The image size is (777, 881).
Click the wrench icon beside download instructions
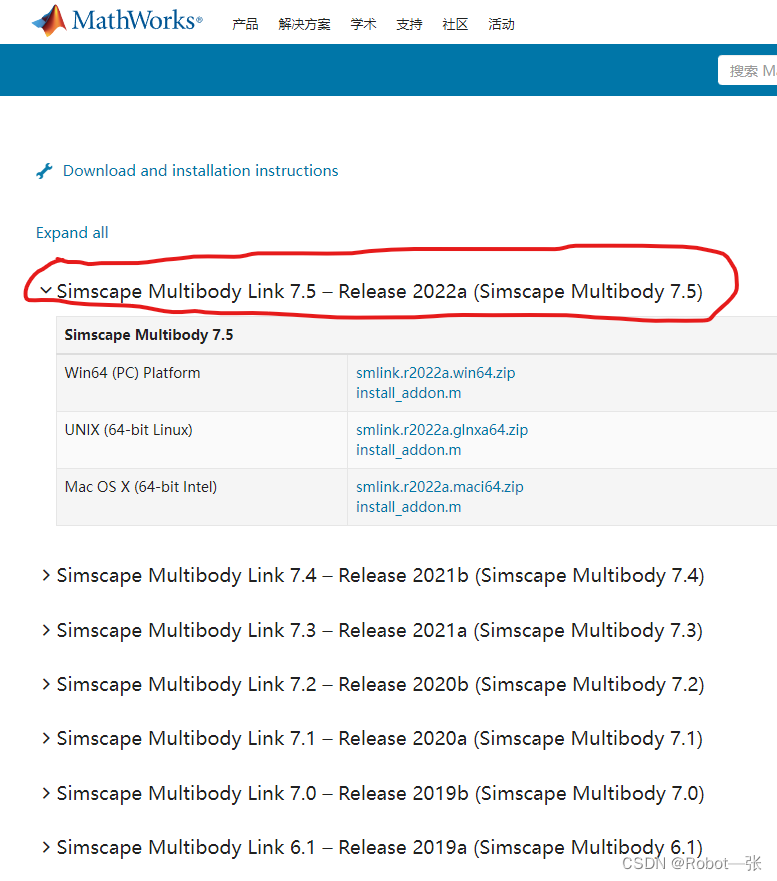[x=44, y=171]
